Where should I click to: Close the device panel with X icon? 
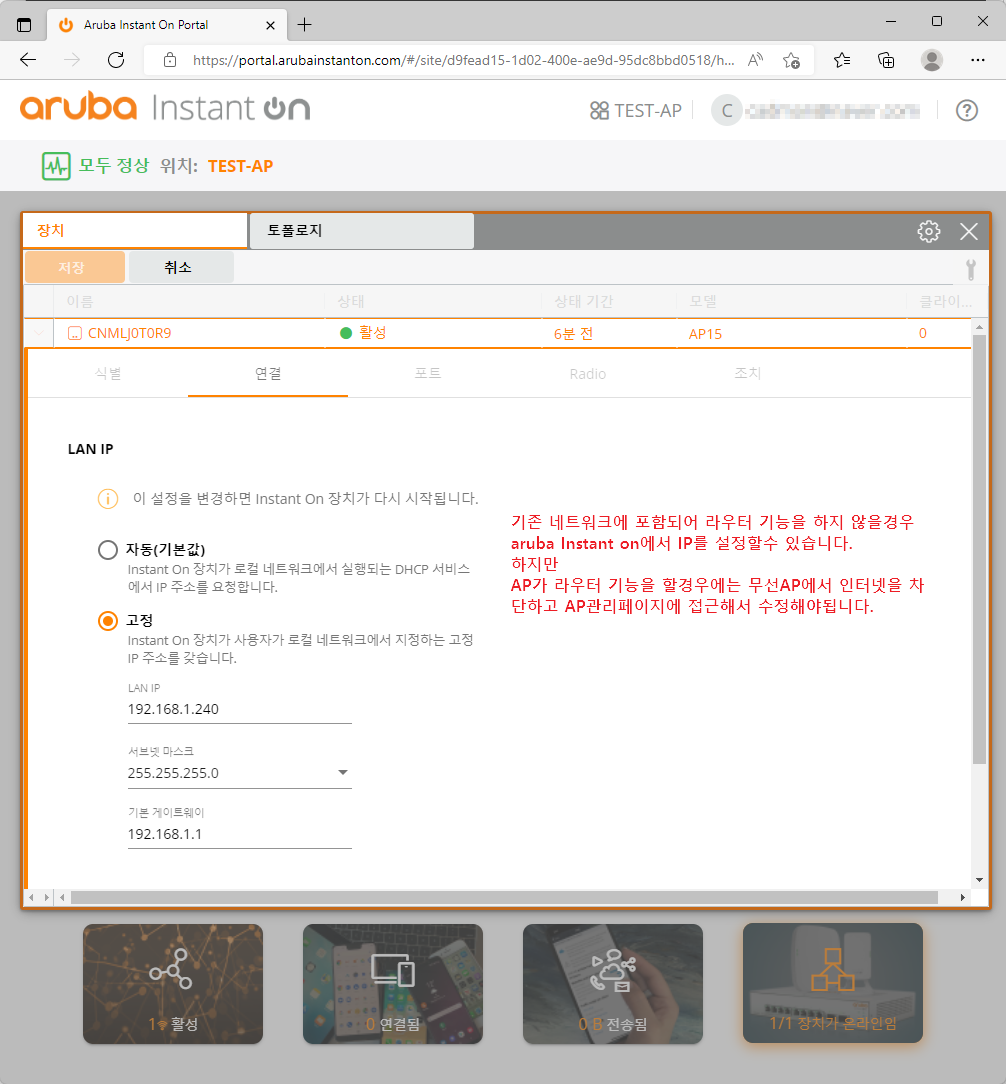point(969,232)
